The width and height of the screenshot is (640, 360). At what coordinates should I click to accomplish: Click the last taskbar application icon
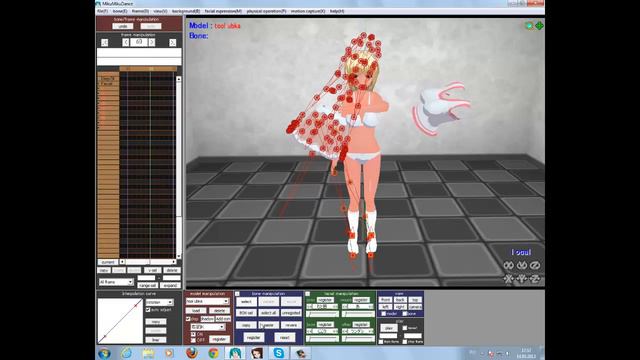click(301, 353)
